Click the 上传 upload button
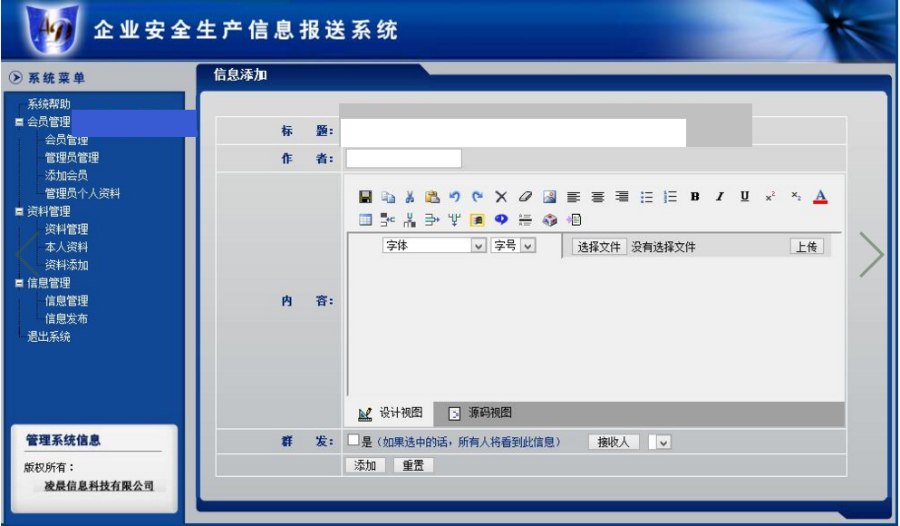The width and height of the screenshot is (900, 526). click(806, 246)
